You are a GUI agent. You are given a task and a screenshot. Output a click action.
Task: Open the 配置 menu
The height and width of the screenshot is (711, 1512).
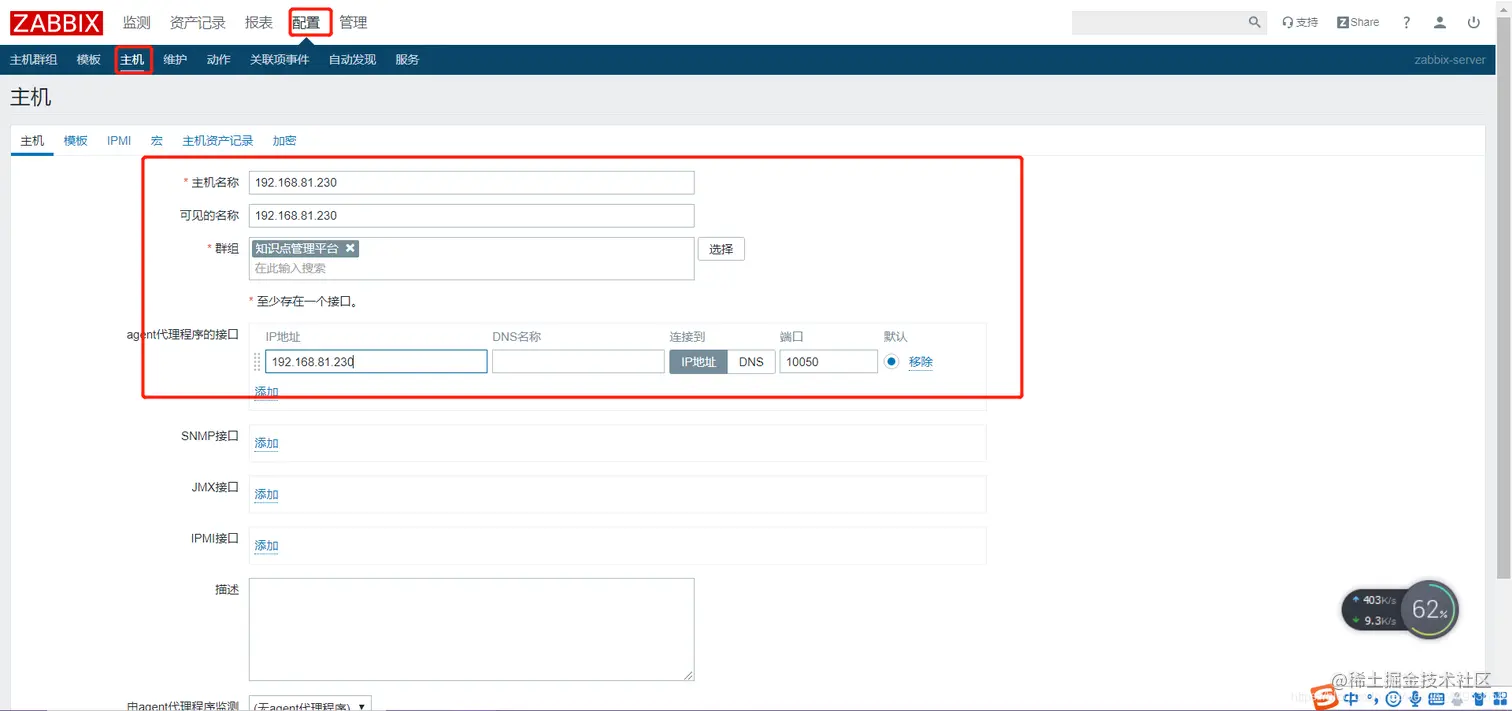point(306,22)
